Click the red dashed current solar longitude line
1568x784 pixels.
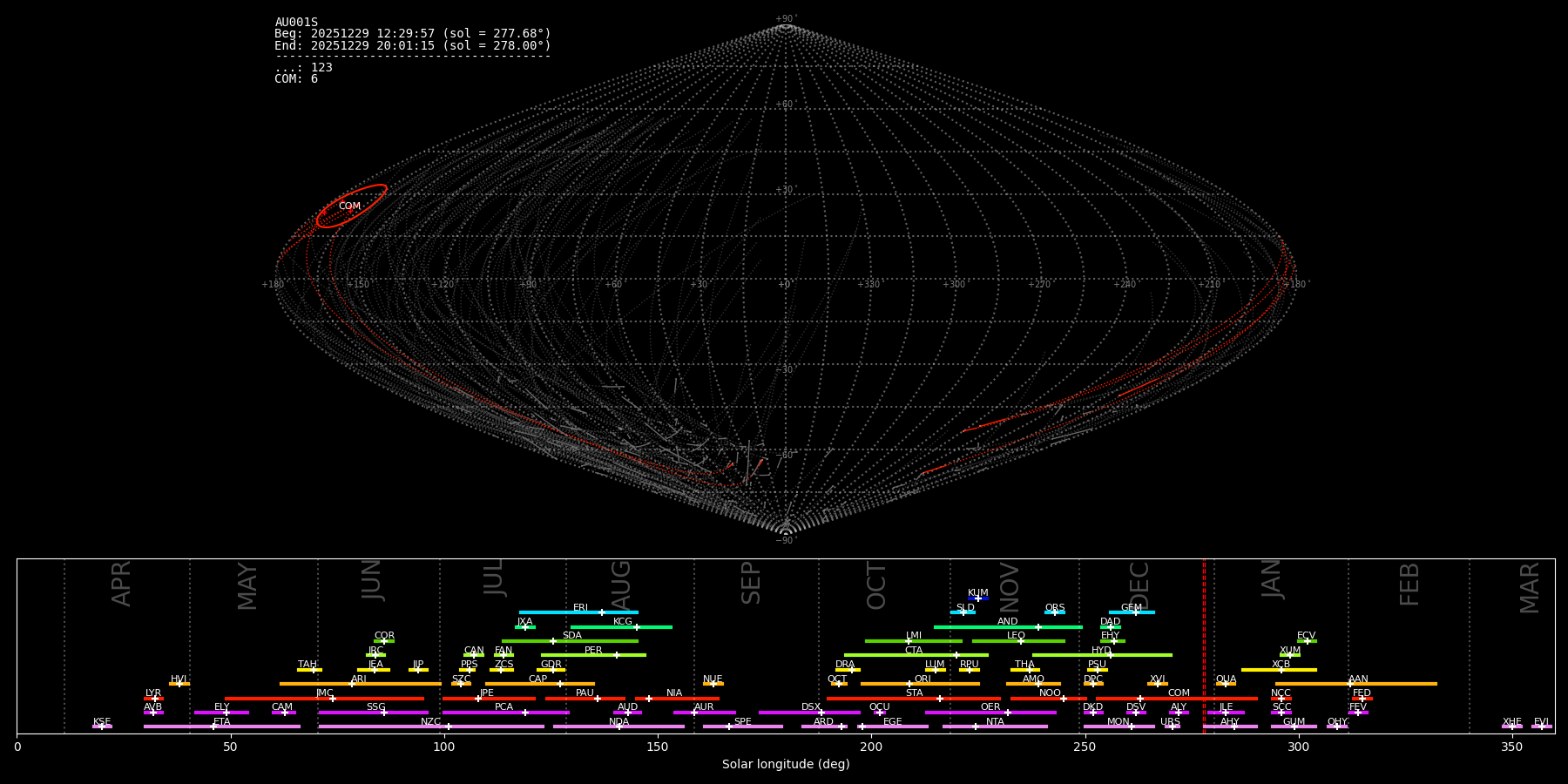pos(1204,645)
